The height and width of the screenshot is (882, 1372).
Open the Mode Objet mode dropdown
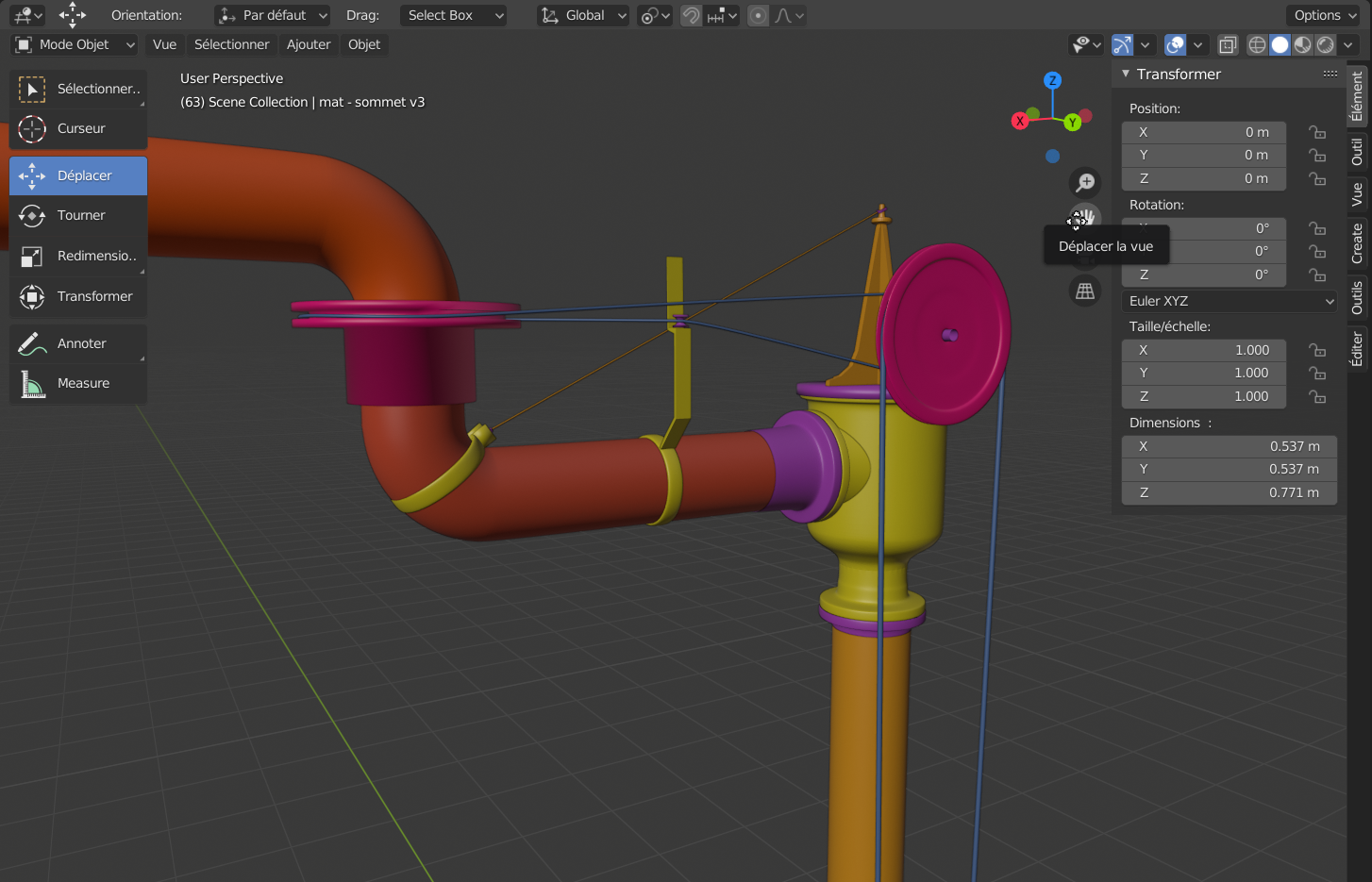tap(75, 45)
